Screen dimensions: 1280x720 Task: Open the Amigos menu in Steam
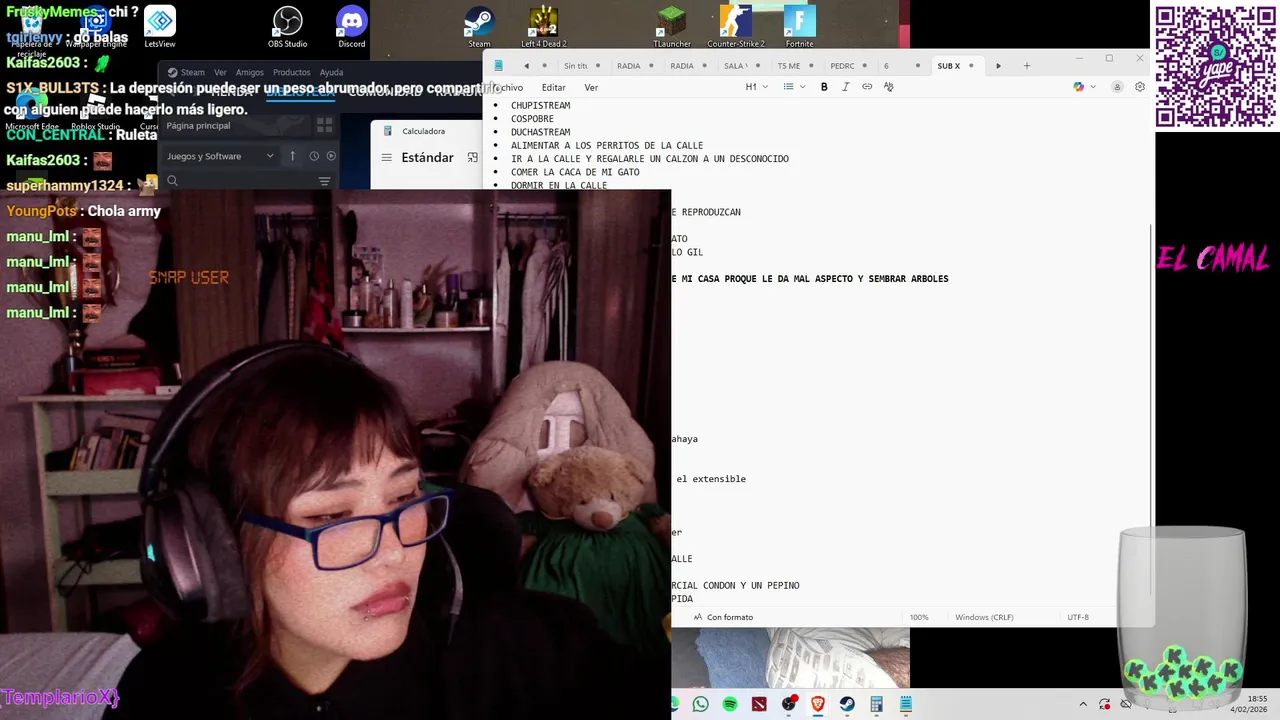[x=249, y=72]
